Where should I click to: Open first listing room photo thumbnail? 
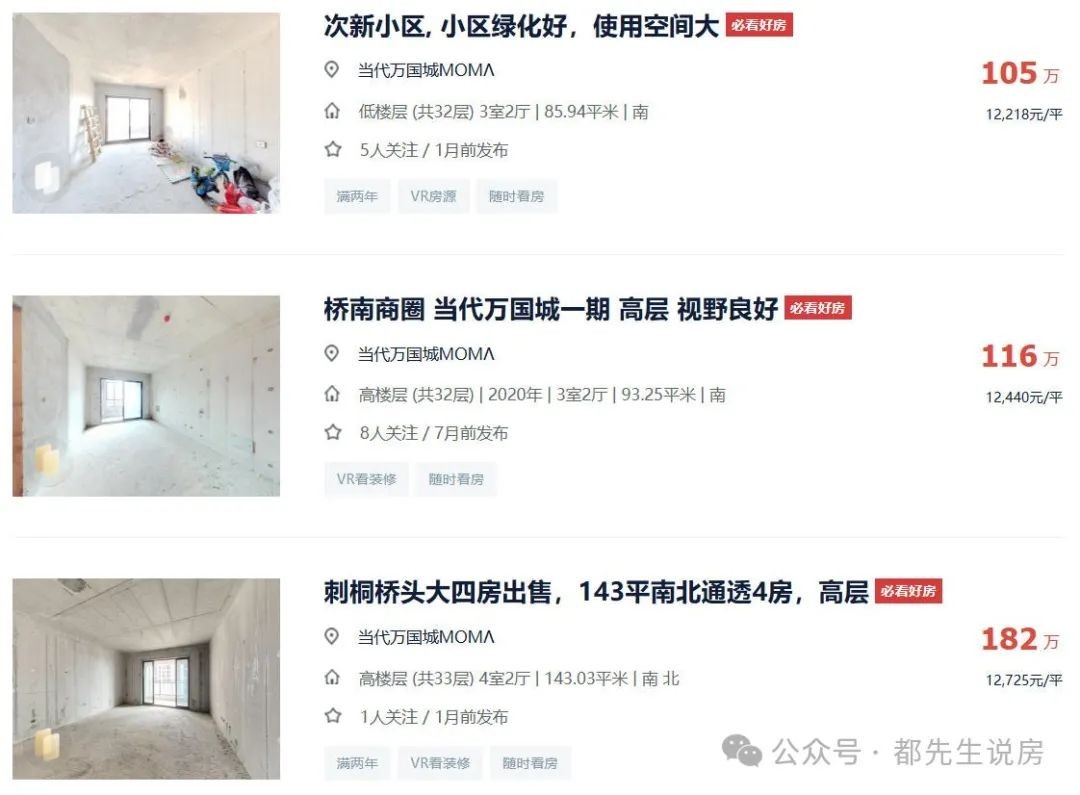(146, 113)
